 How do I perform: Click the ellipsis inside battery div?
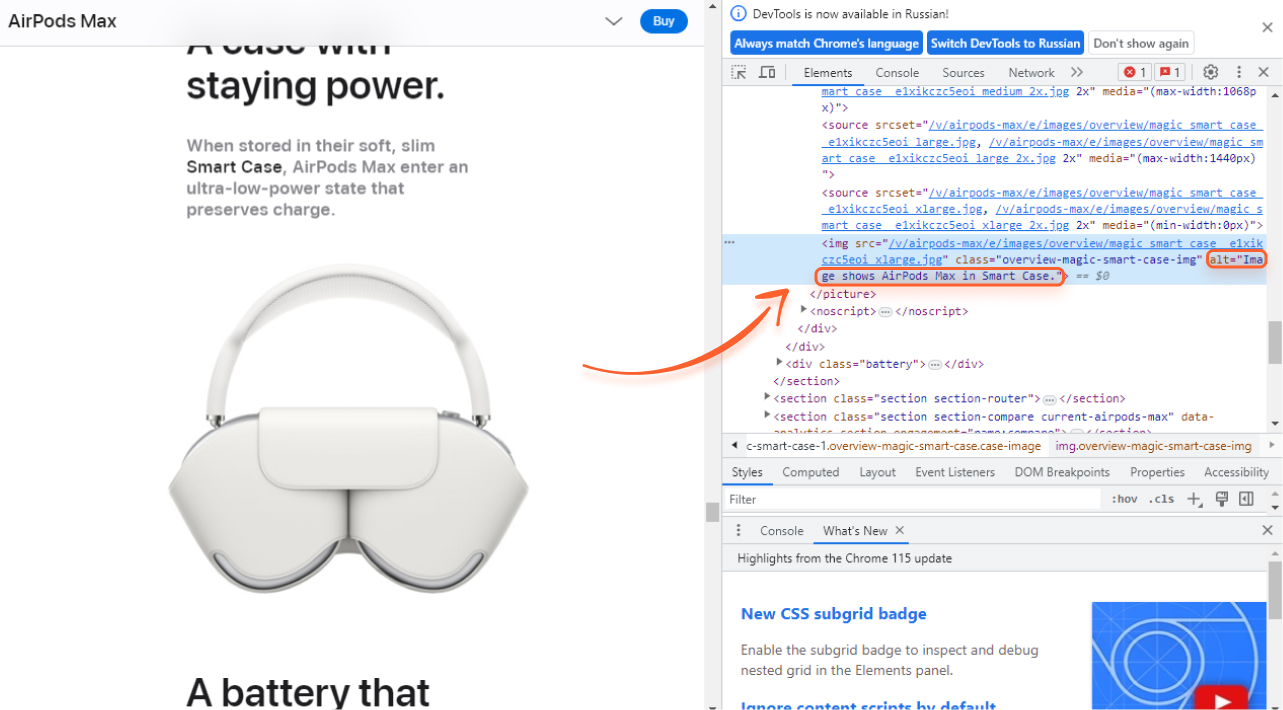(x=935, y=364)
